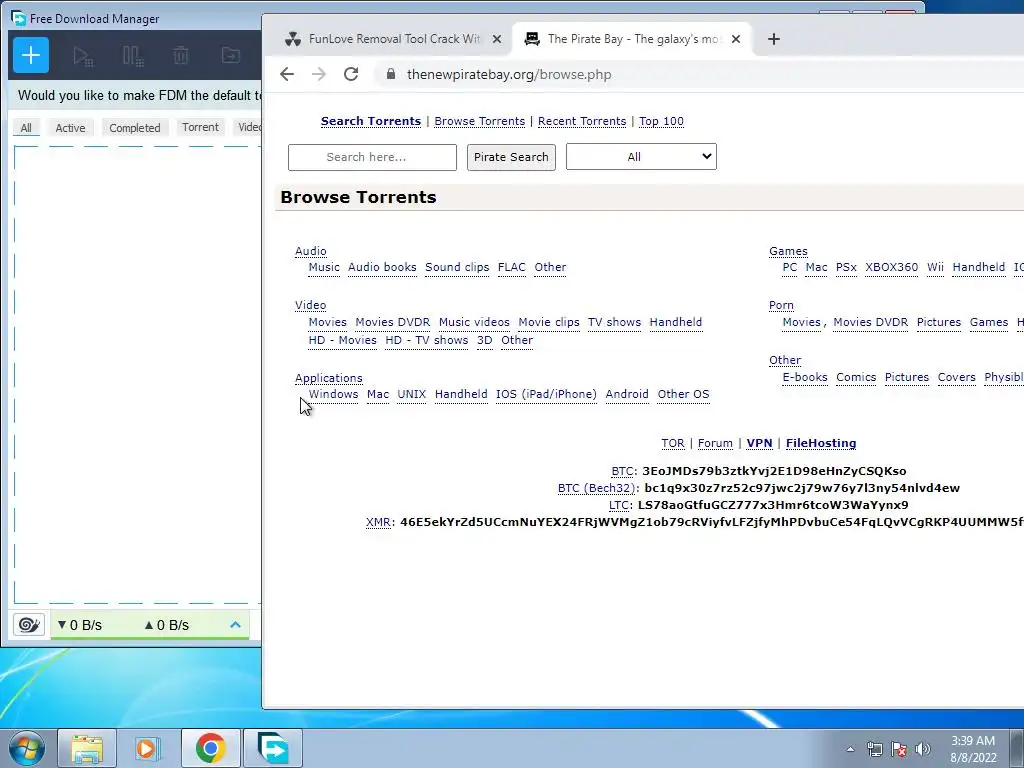Image resolution: width=1024 pixels, height=768 pixels.
Task: Open Windows Start menu
Action: 27,748
